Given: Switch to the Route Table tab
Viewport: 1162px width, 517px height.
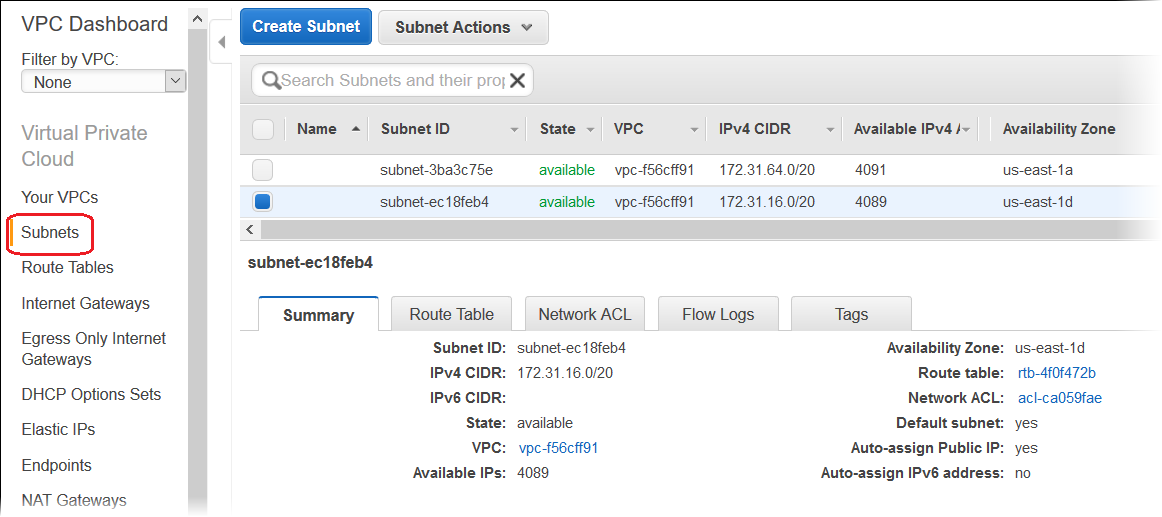Looking at the screenshot, I should pyautogui.click(x=451, y=314).
